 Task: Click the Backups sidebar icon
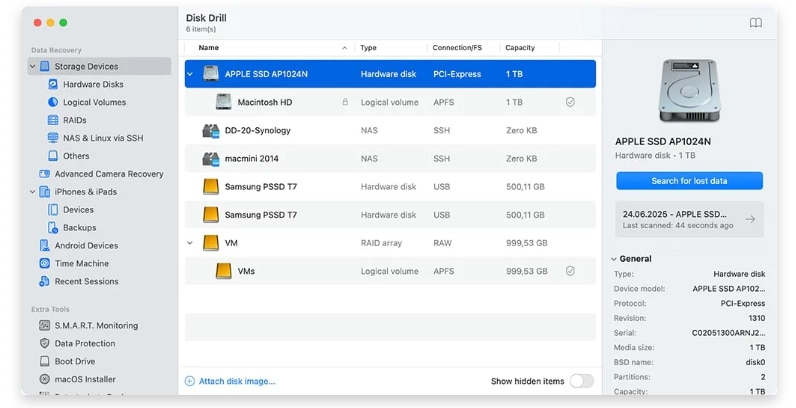[53, 227]
